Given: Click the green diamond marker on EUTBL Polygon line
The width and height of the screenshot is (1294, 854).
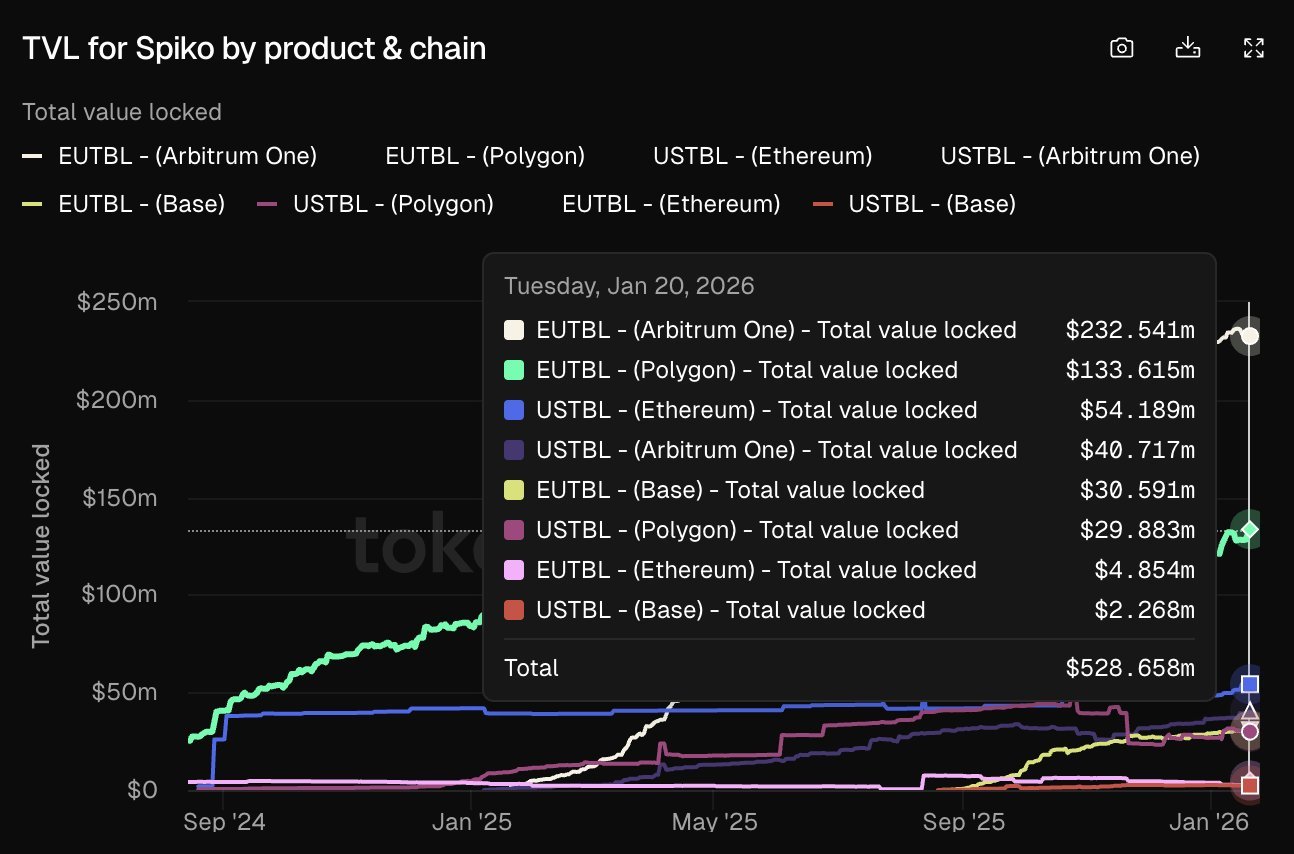Looking at the screenshot, I should (x=1249, y=530).
